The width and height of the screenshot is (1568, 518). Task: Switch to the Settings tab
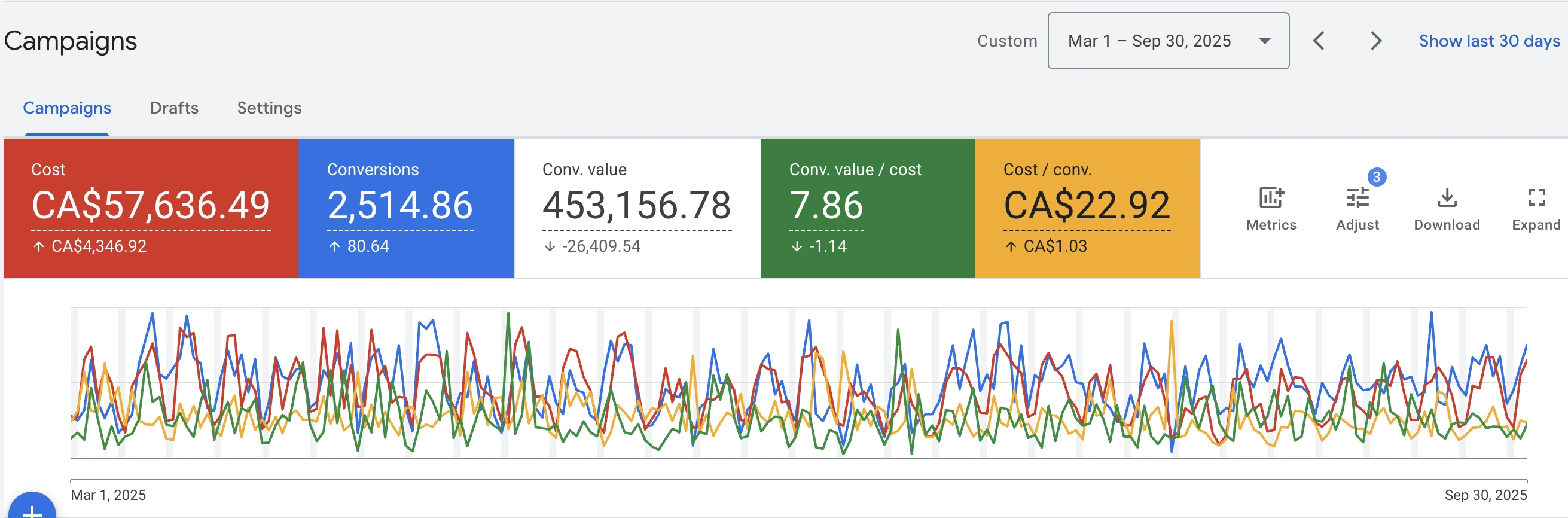tap(269, 108)
